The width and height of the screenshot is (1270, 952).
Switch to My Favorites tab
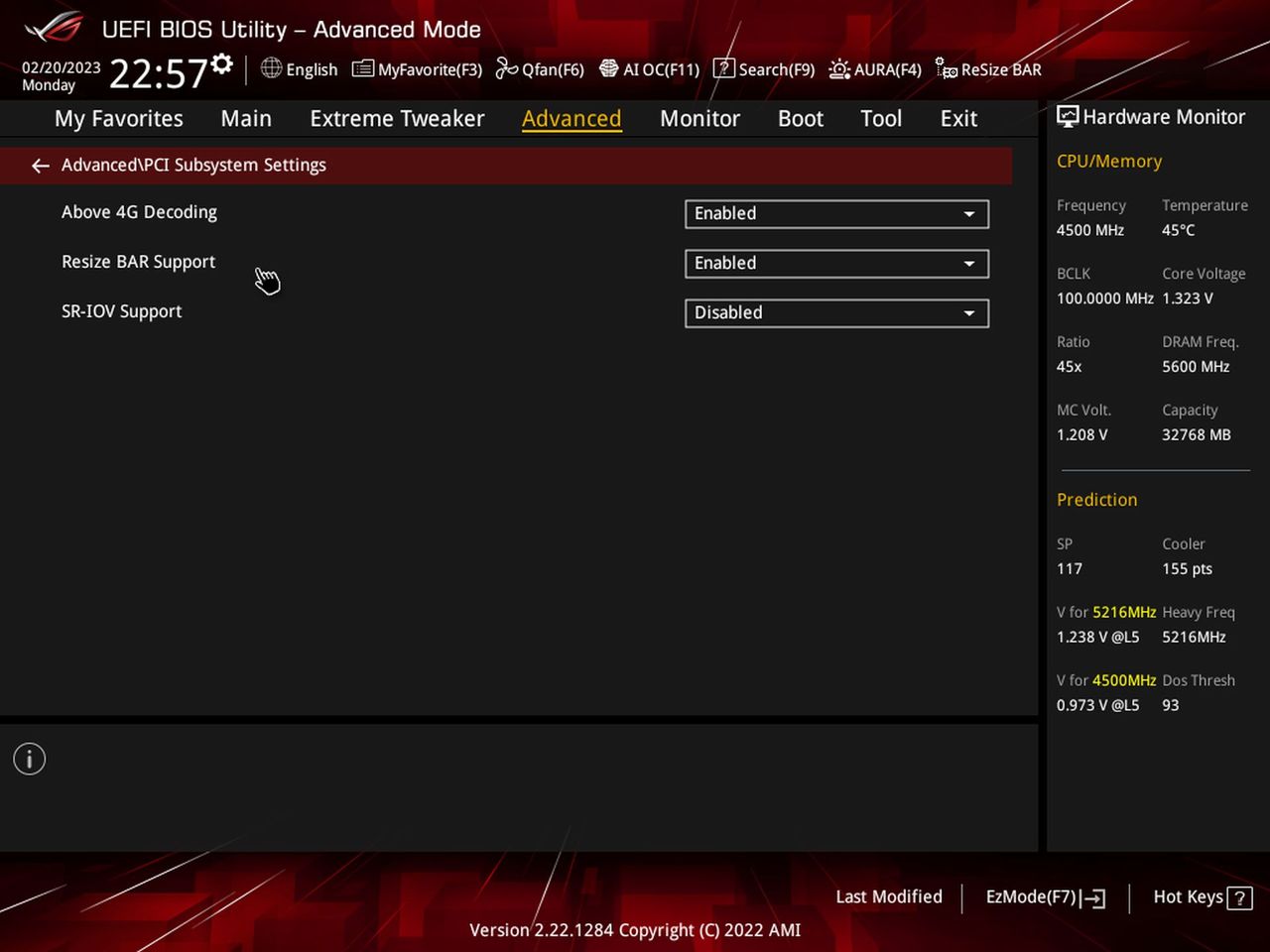pyautogui.click(x=119, y=119)
